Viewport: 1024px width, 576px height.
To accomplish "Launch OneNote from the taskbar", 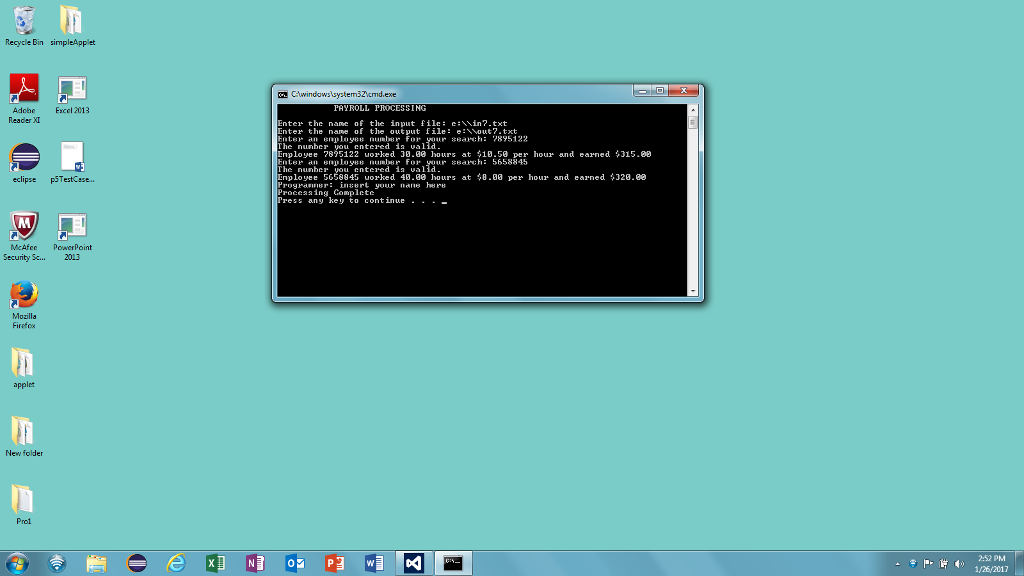I will click(x=255, y=563).
